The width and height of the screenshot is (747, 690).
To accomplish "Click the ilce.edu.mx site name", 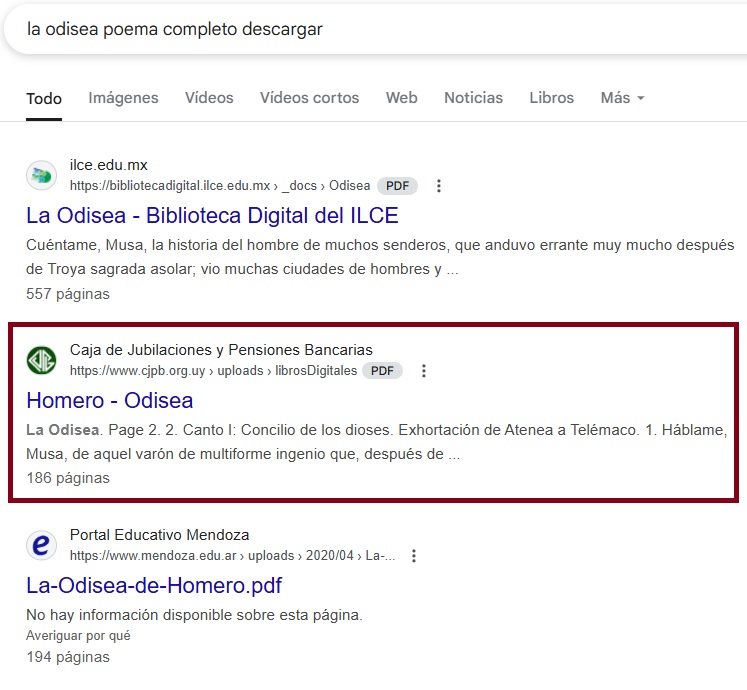I will (x=109, y=165).
